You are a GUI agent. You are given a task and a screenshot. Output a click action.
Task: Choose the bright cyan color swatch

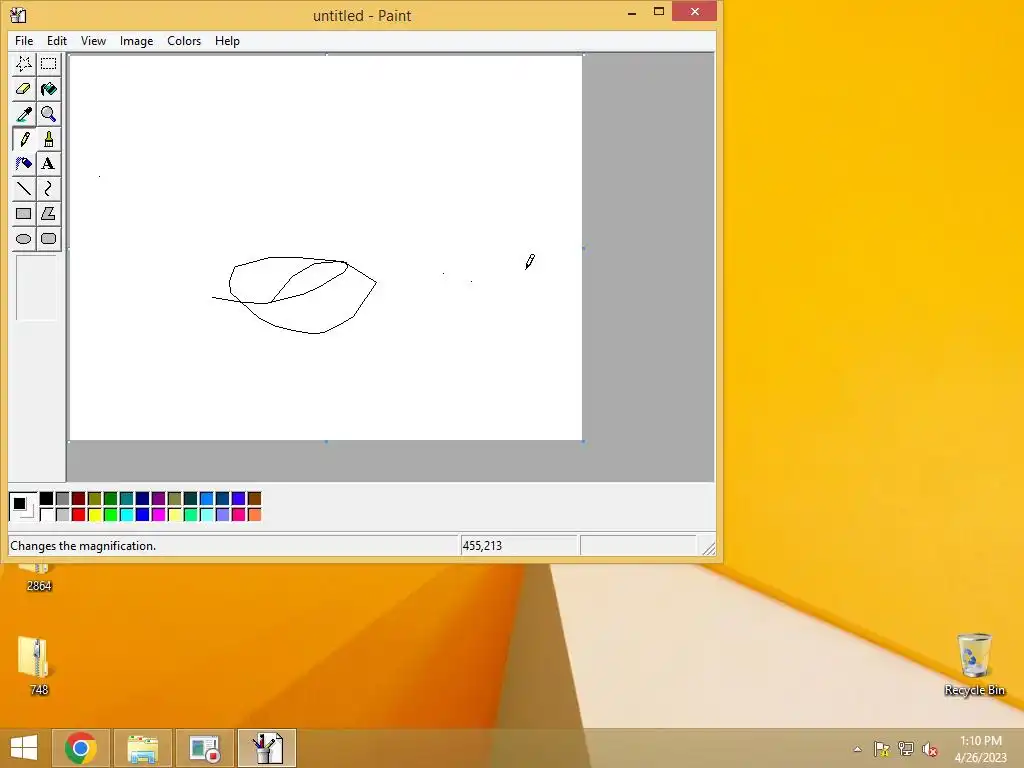click(x=127, y=515)
